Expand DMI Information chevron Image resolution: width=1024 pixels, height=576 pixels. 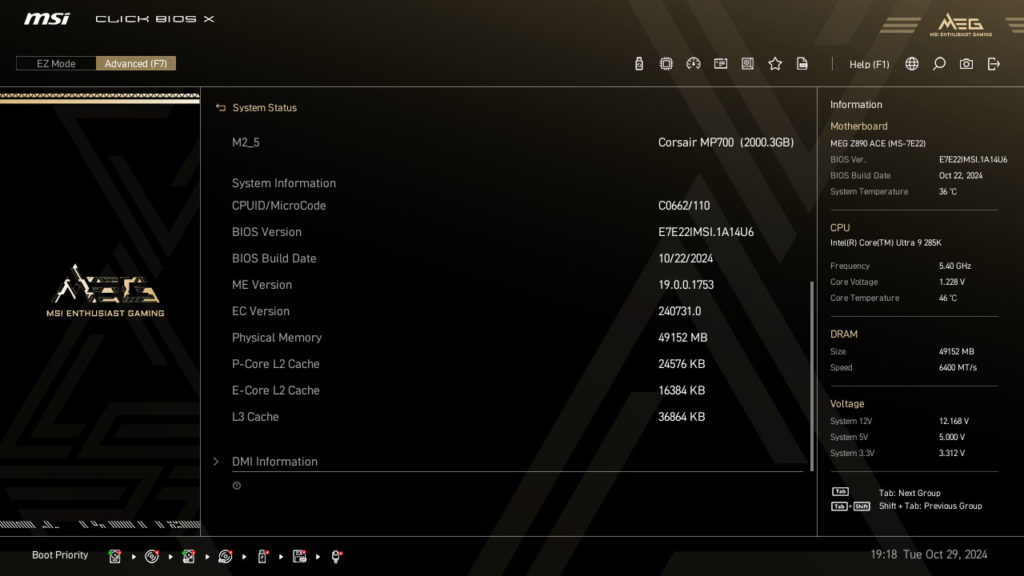tap(216, 461)
